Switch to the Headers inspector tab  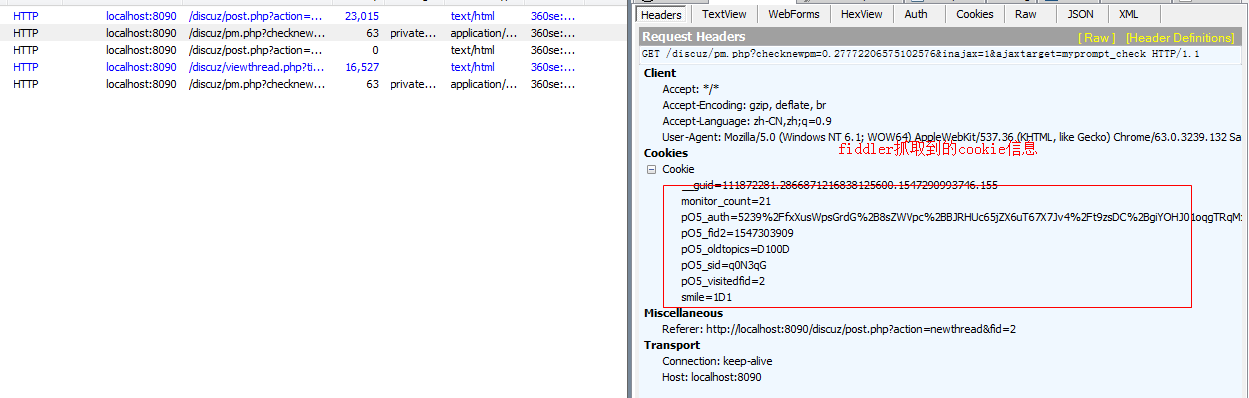click(x=661, y=15)
